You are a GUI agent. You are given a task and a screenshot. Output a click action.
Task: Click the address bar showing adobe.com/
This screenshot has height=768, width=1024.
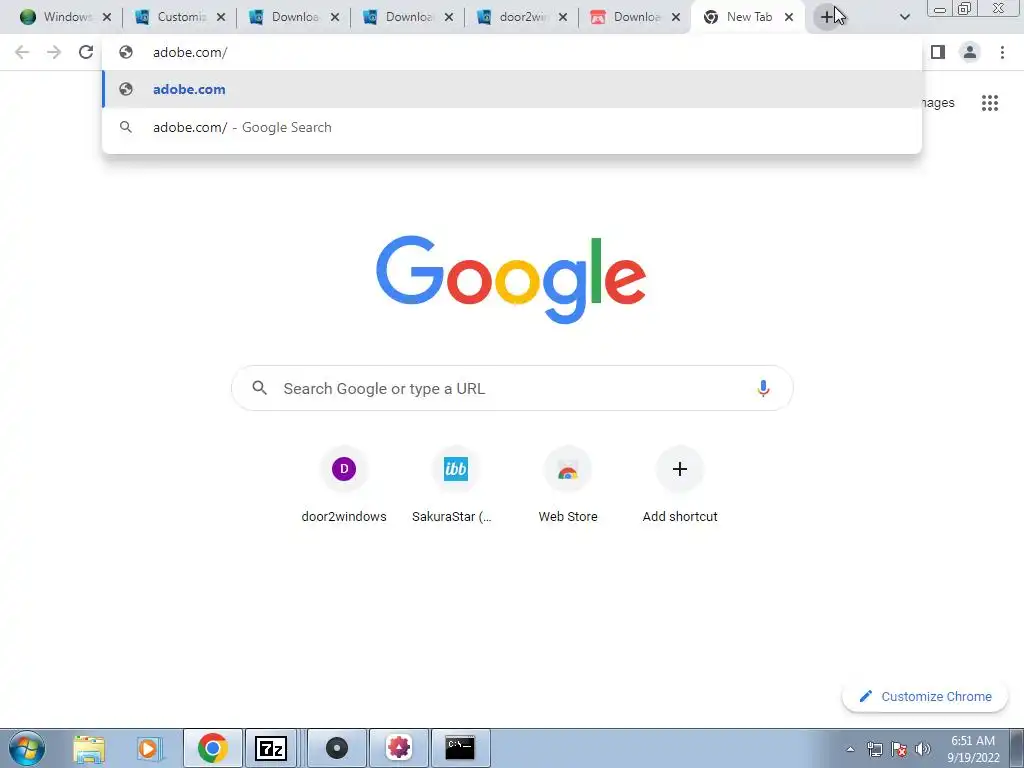pos(512,52)
